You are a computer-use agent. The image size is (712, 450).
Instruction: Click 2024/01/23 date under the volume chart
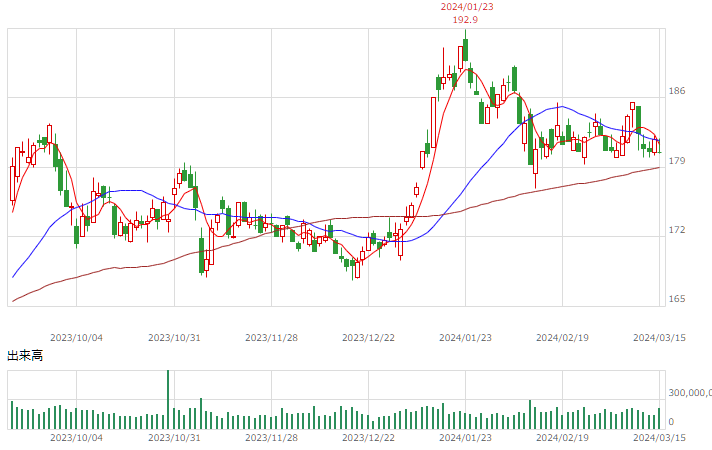click(x=465, y=438)
